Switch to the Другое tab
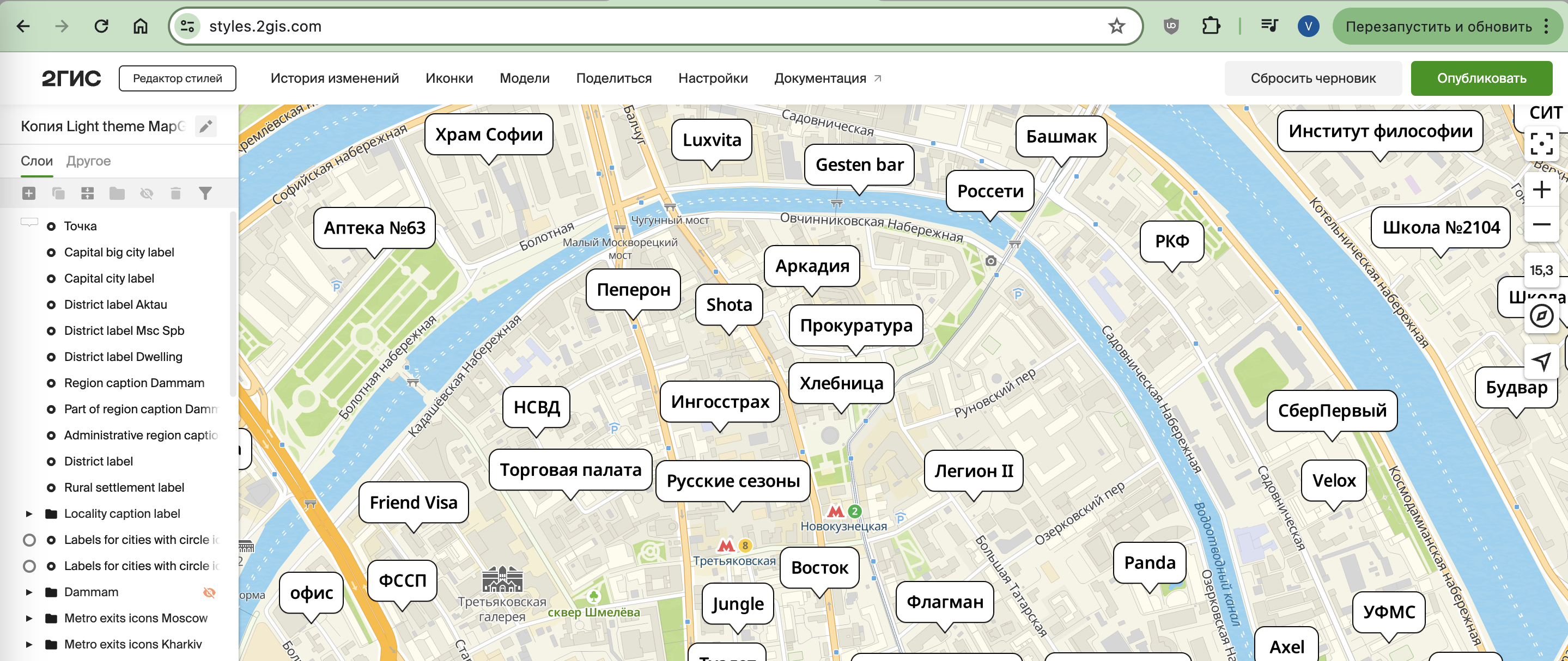 pos(88,161)
